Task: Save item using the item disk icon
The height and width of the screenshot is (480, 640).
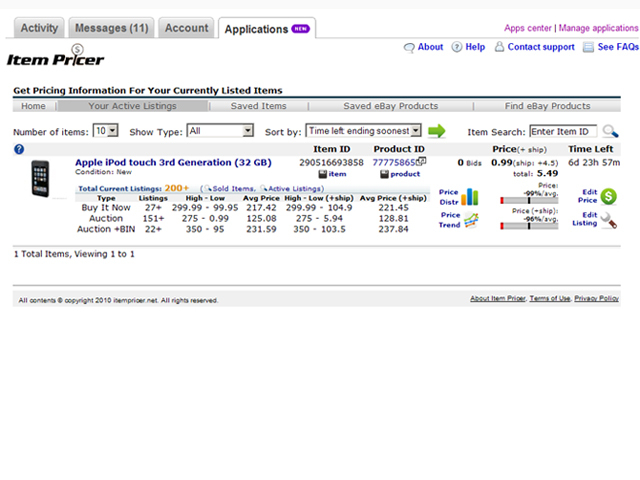Action: pyautogui.click(x=322, y=174)
